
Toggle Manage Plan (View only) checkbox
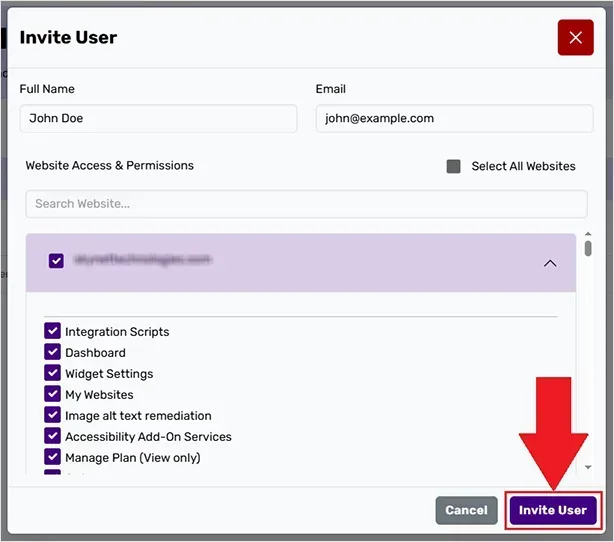pyautogui.click(x=53, y=457)
